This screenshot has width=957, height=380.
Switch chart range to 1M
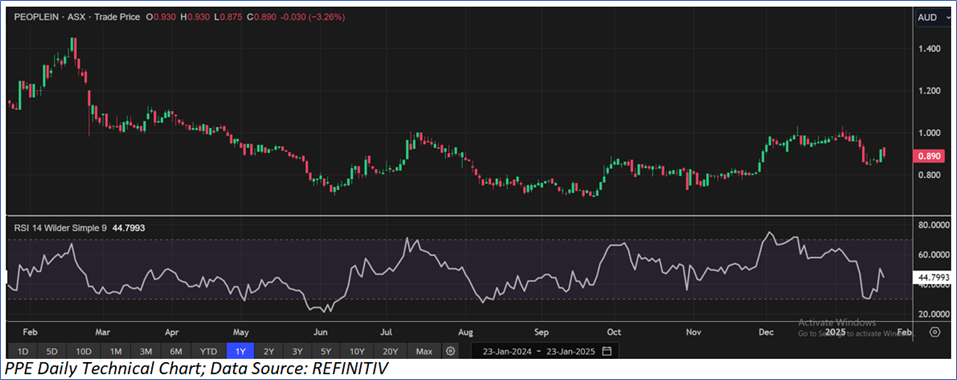click(116, 351)
